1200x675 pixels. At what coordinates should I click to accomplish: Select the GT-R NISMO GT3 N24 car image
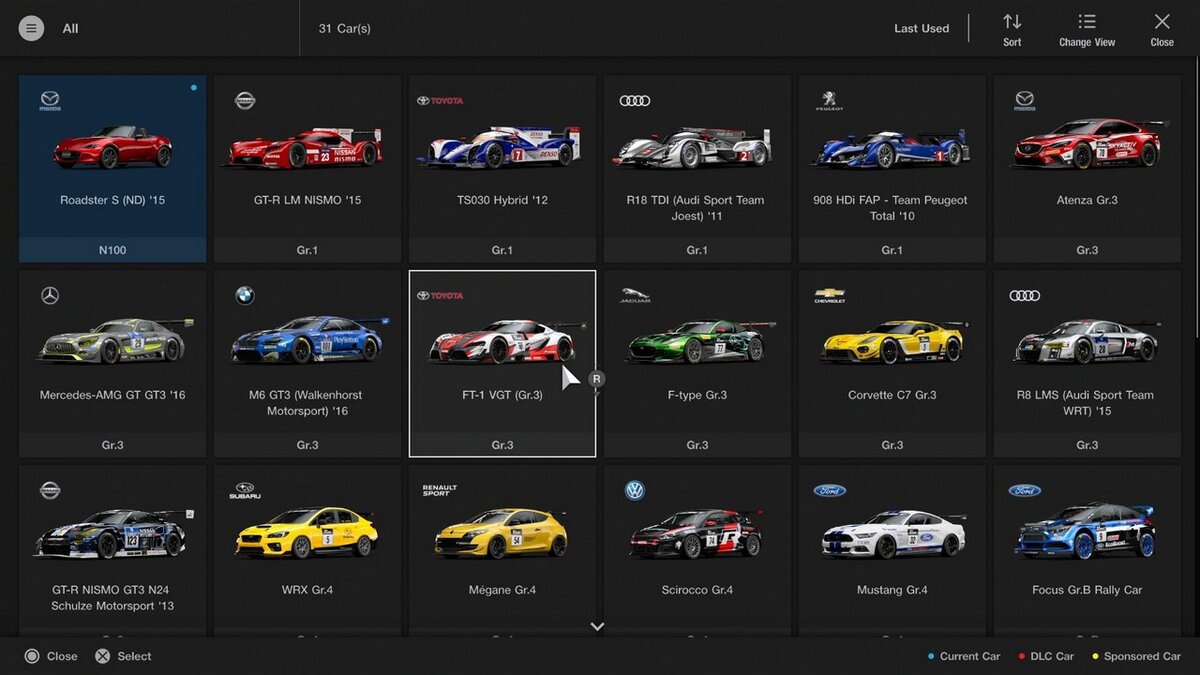click(112, 533)
